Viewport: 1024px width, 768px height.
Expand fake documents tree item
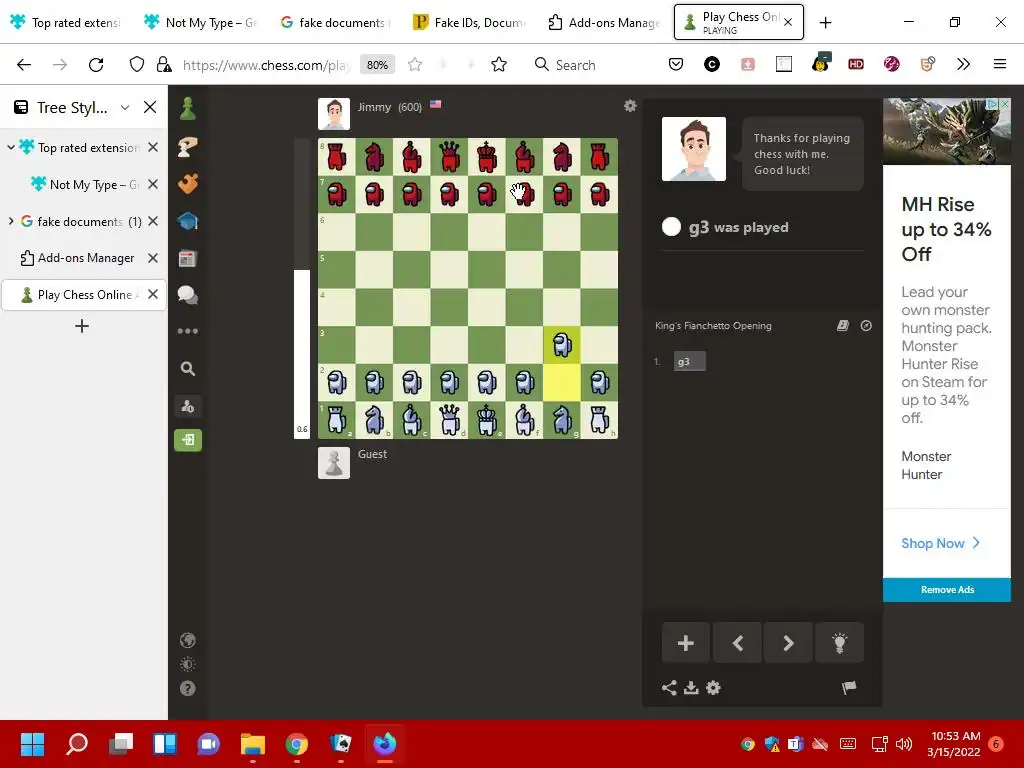[10, 221]
